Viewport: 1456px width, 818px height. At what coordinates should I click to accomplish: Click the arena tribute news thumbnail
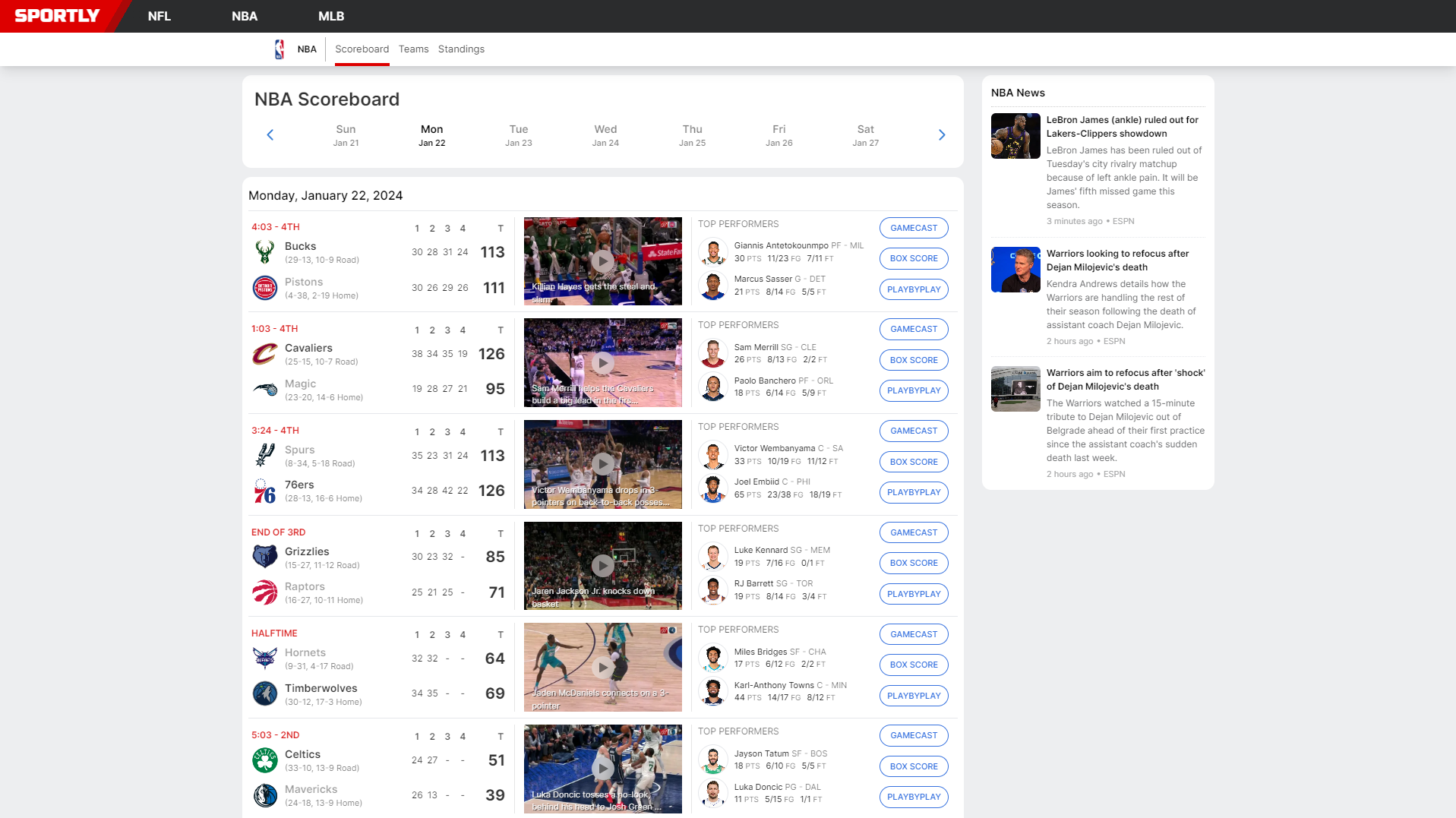coord(1015,389)
